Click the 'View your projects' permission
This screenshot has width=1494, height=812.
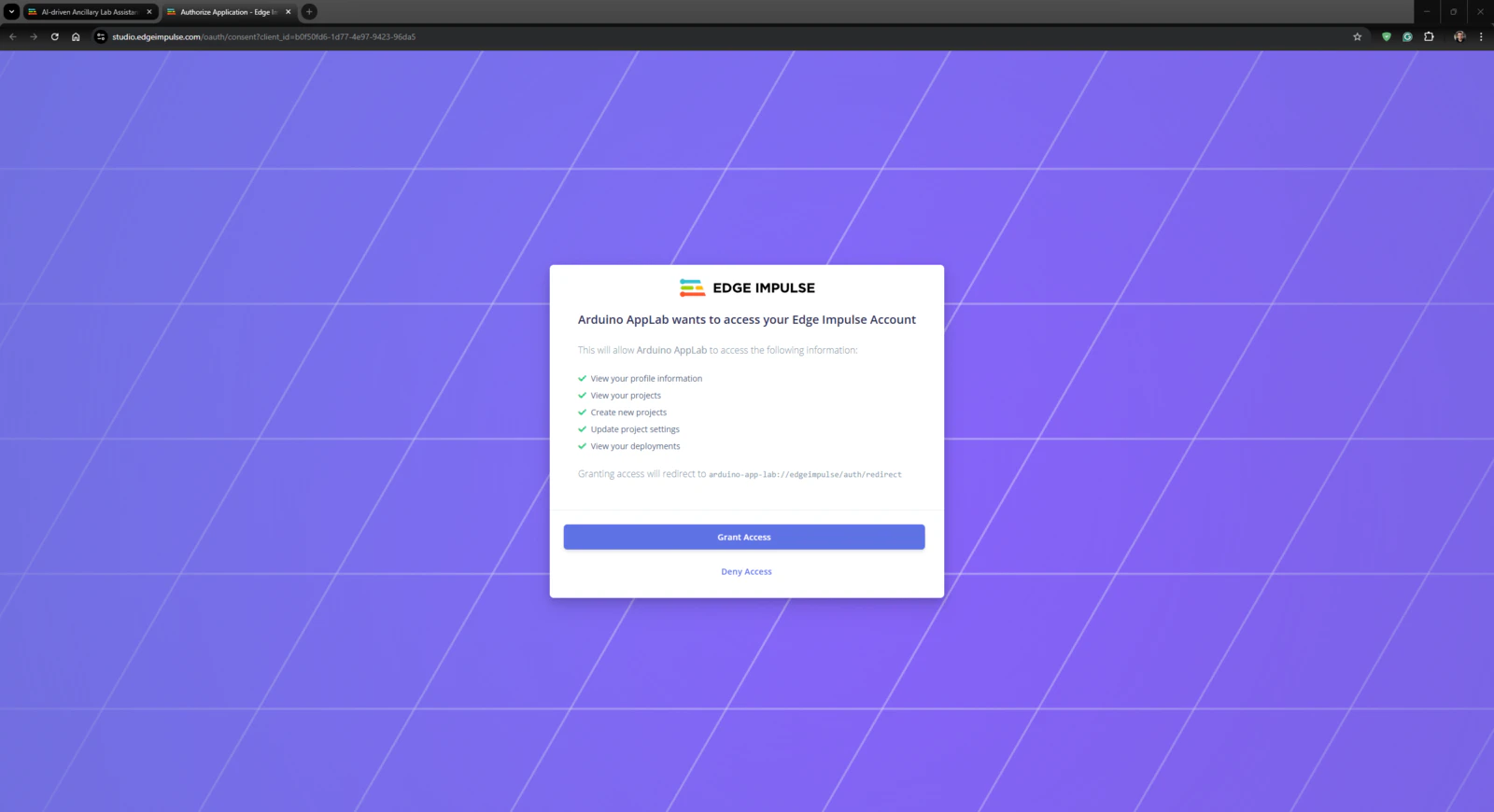(626, 396)
